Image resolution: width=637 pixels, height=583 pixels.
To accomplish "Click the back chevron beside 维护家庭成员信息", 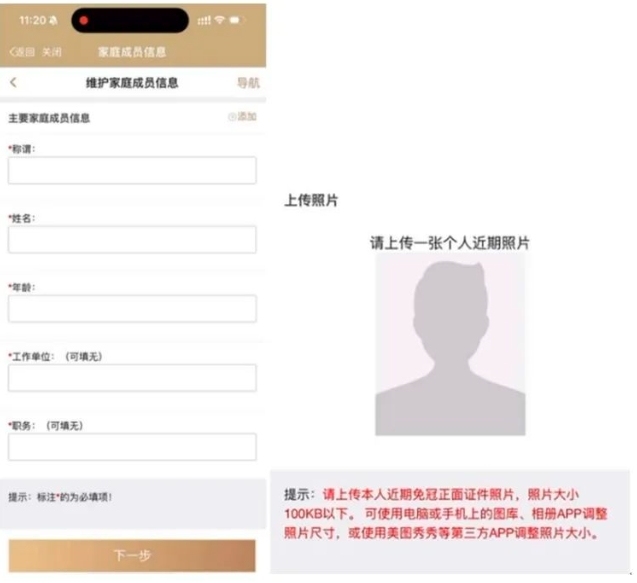I will (x=13, y=82).
